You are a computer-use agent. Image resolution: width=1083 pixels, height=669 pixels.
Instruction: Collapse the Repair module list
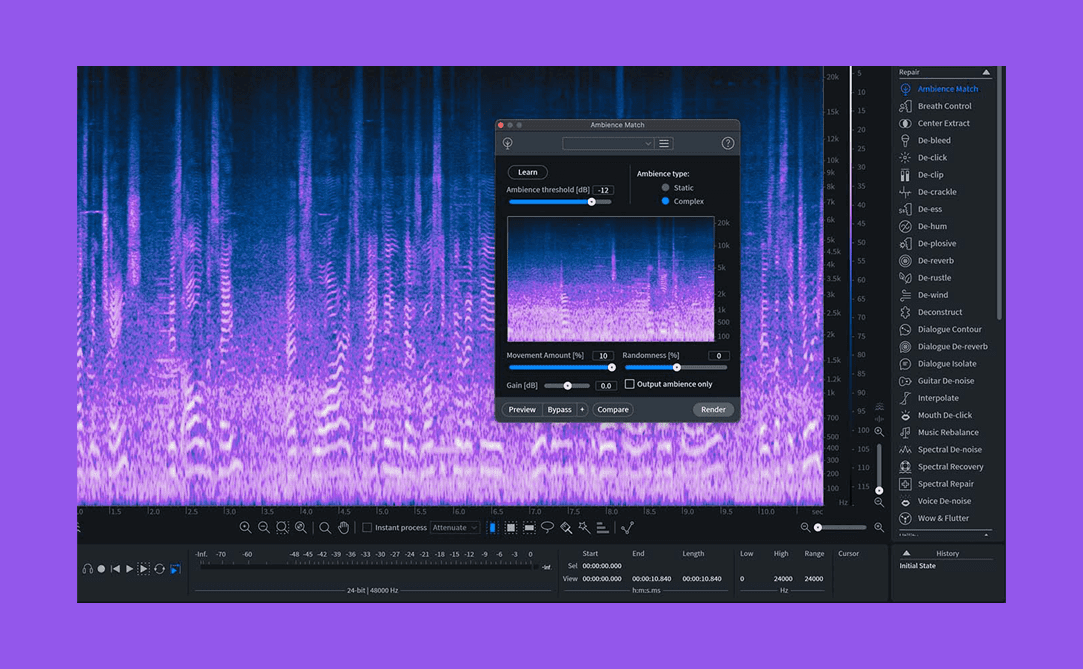(x=985, y=71)
